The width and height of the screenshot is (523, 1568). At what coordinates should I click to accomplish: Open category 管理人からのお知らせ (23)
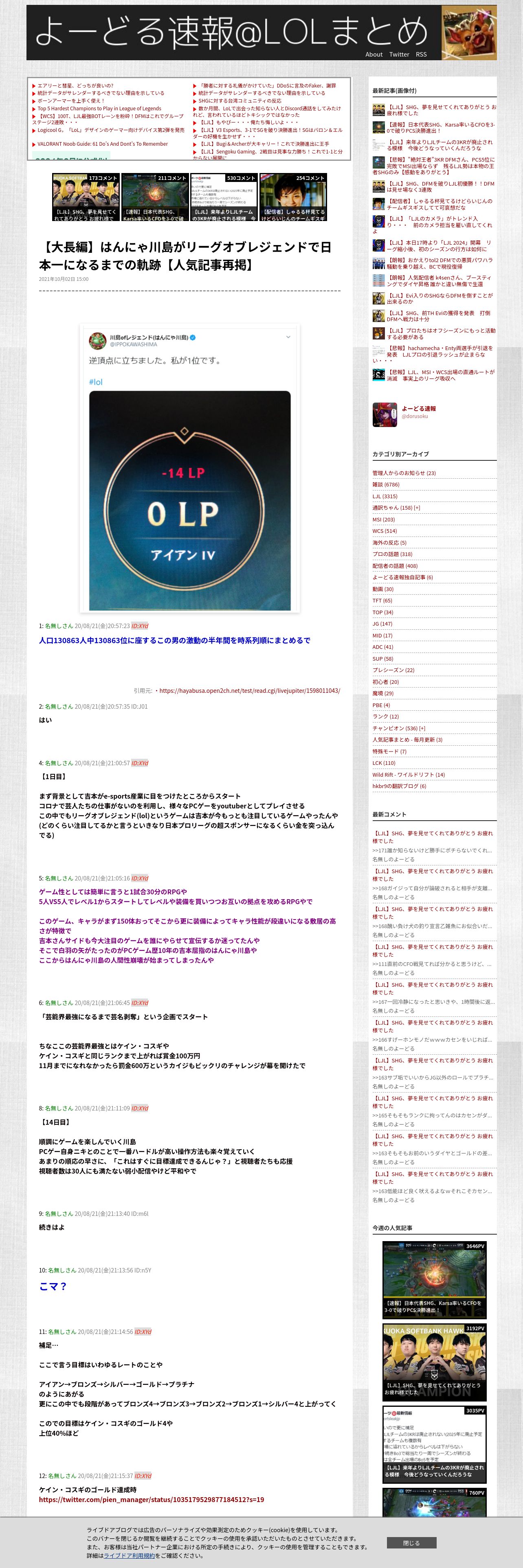coord(404,473)
